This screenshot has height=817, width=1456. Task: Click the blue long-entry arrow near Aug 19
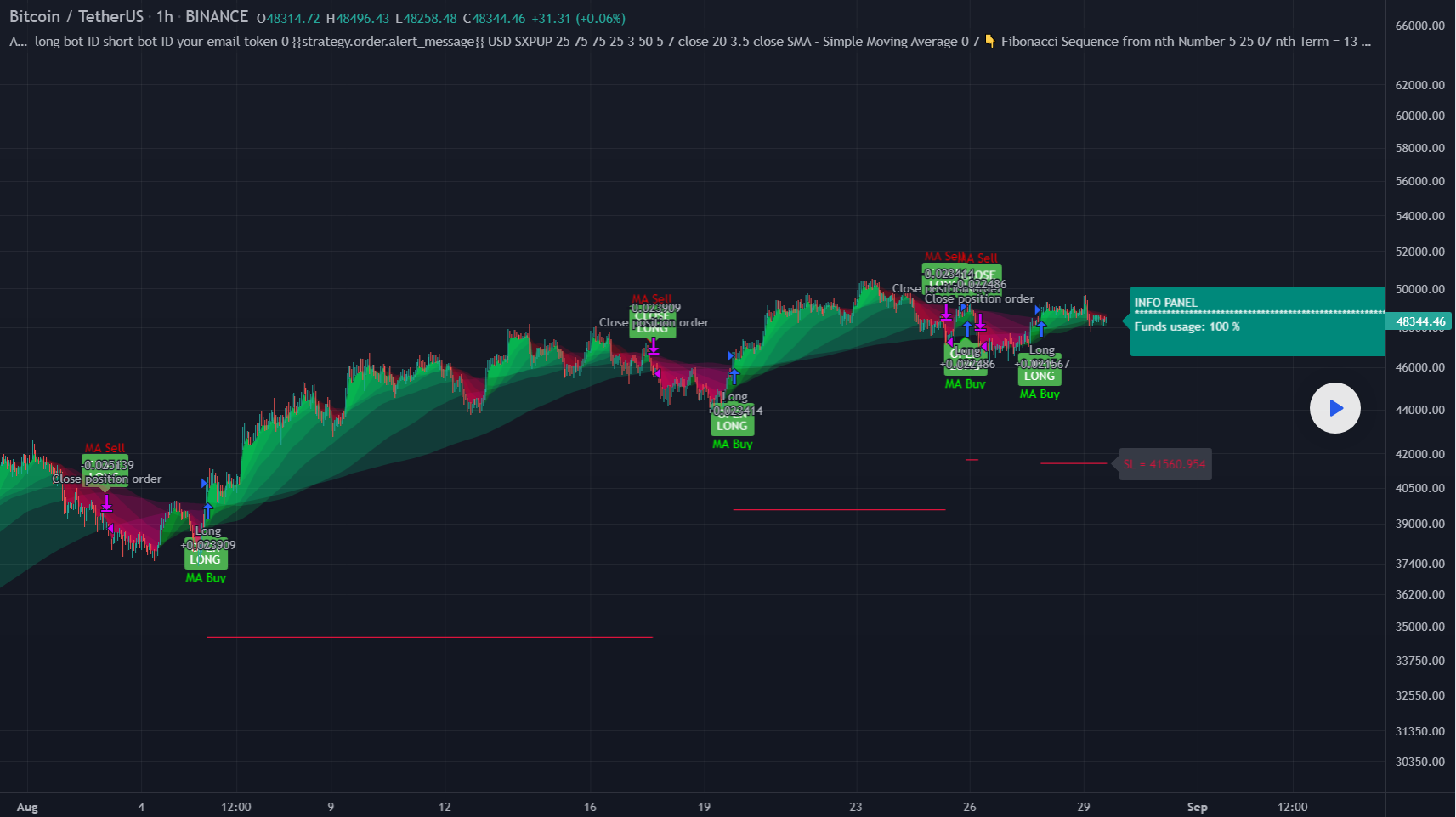pos(734,375)
